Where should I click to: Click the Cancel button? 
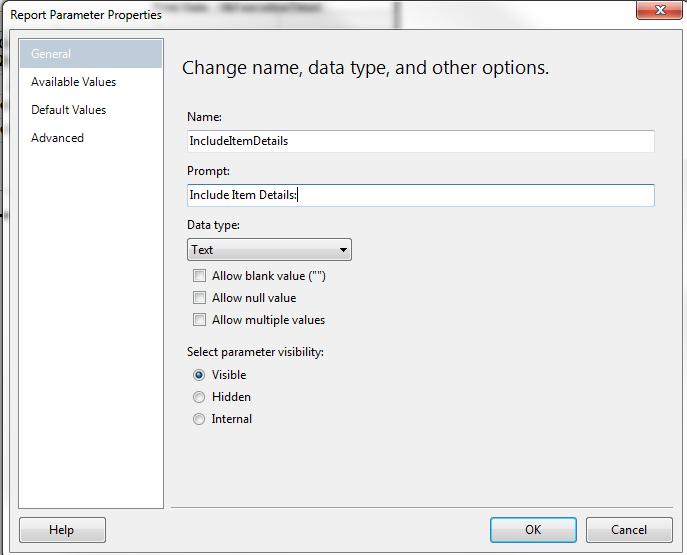pos(629,530)
